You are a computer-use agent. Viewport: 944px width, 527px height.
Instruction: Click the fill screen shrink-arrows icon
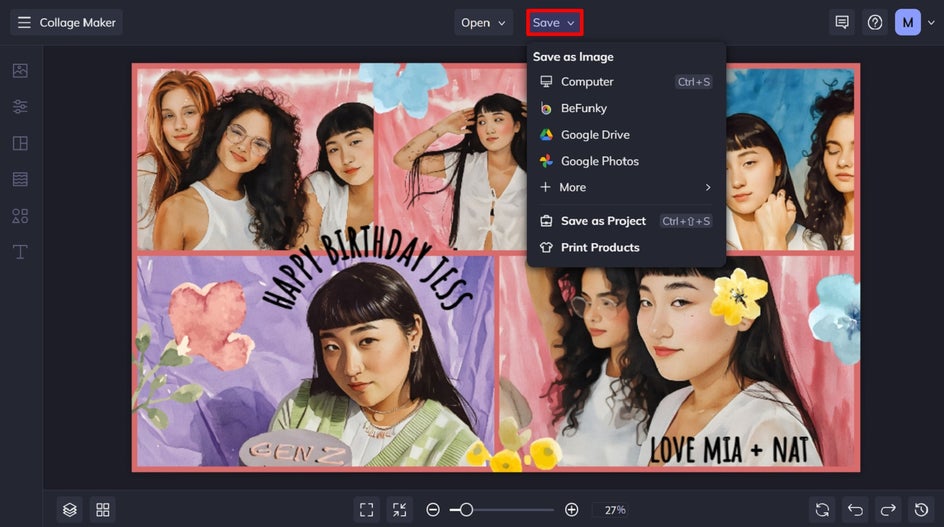(399, 510)
